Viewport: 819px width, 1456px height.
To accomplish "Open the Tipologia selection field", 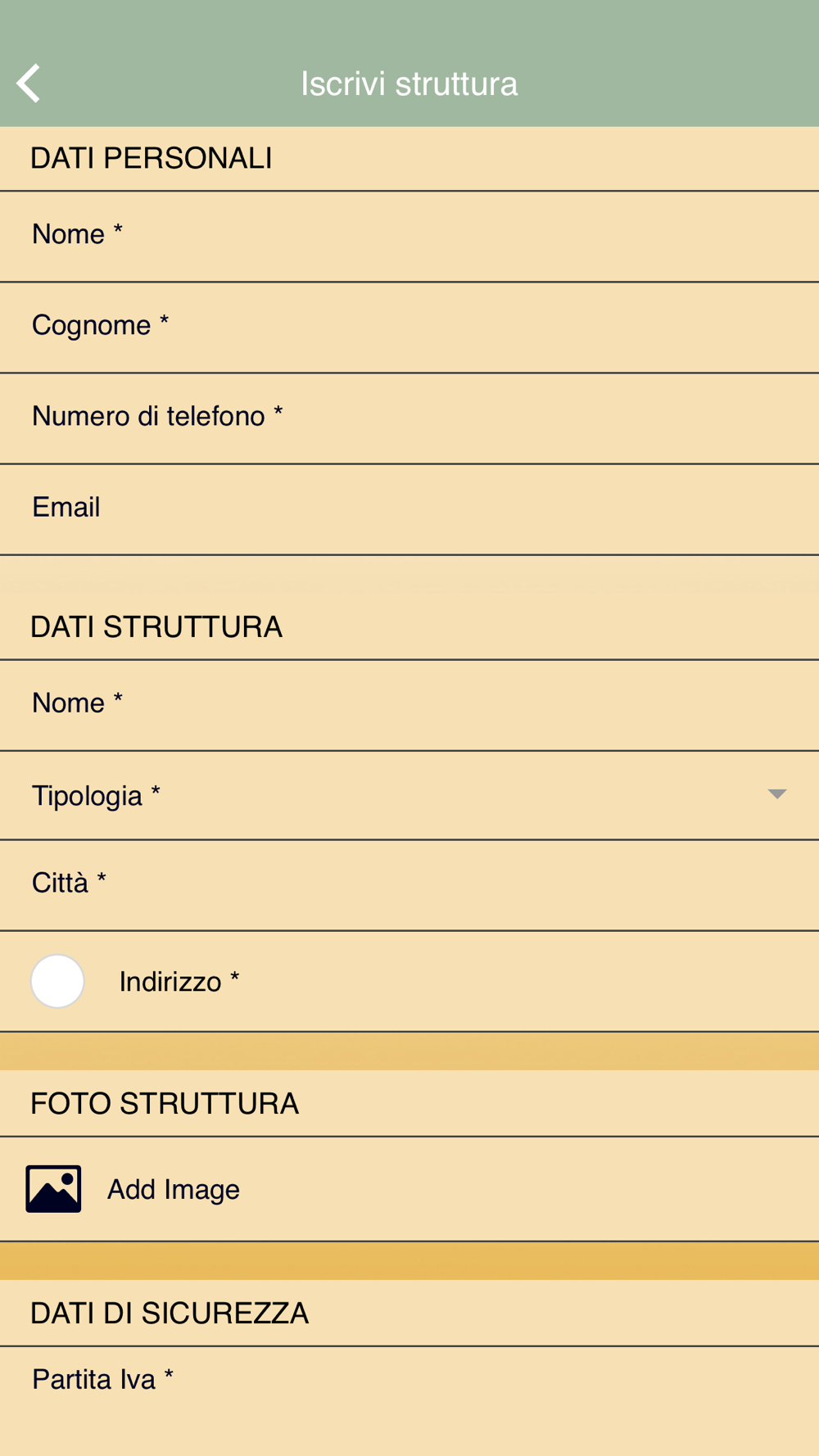I will click(x=409, y=795).
